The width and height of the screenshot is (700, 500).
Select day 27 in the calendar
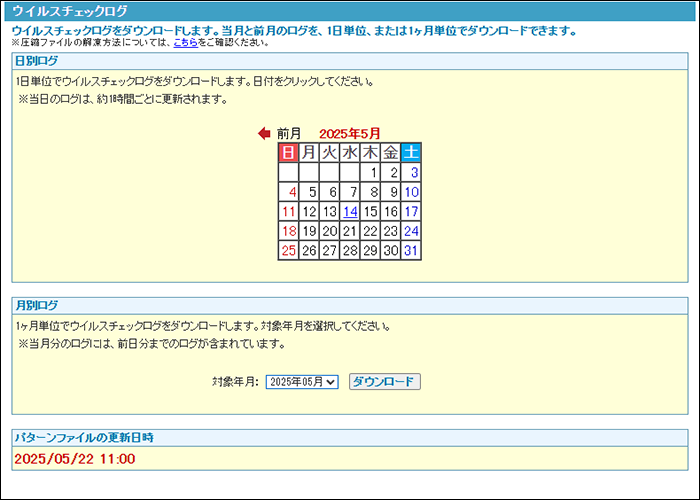329,250
